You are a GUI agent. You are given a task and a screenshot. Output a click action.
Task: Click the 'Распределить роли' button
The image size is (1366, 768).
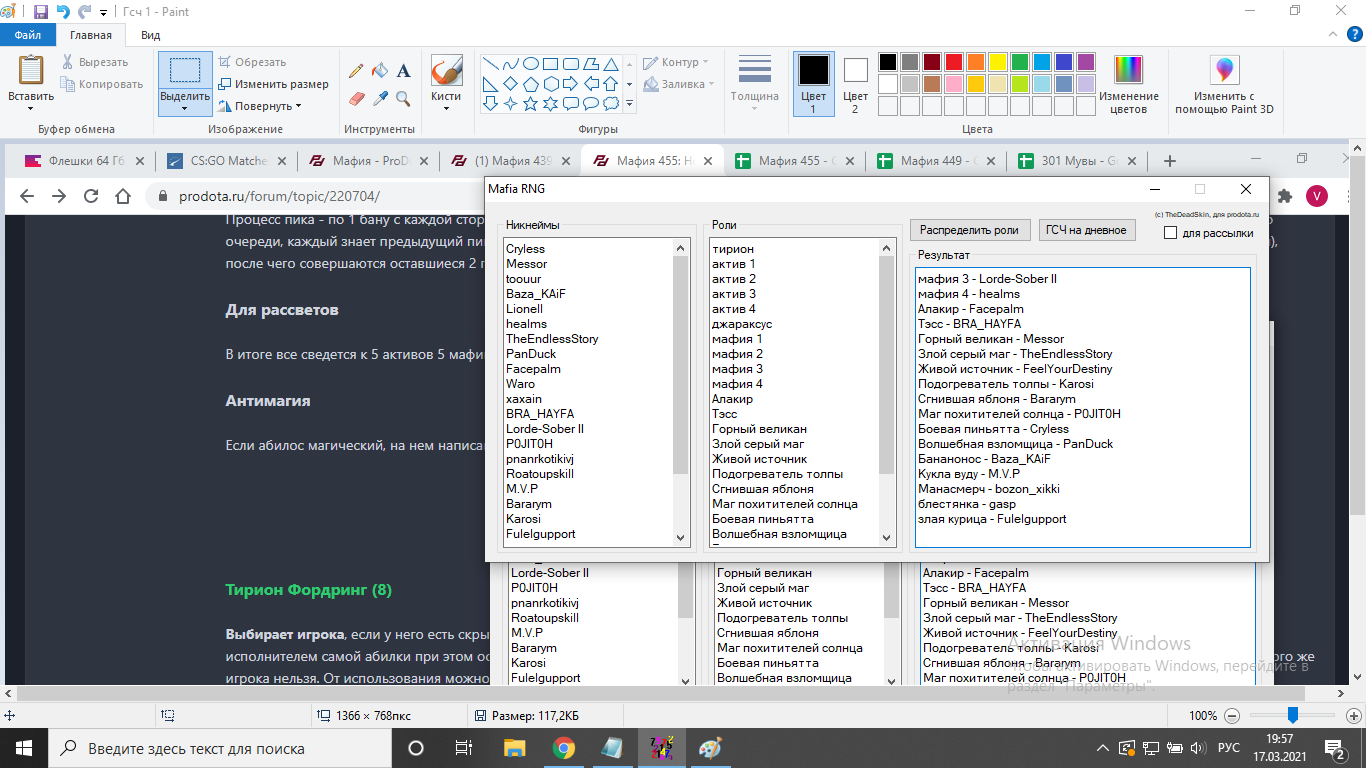969,230
